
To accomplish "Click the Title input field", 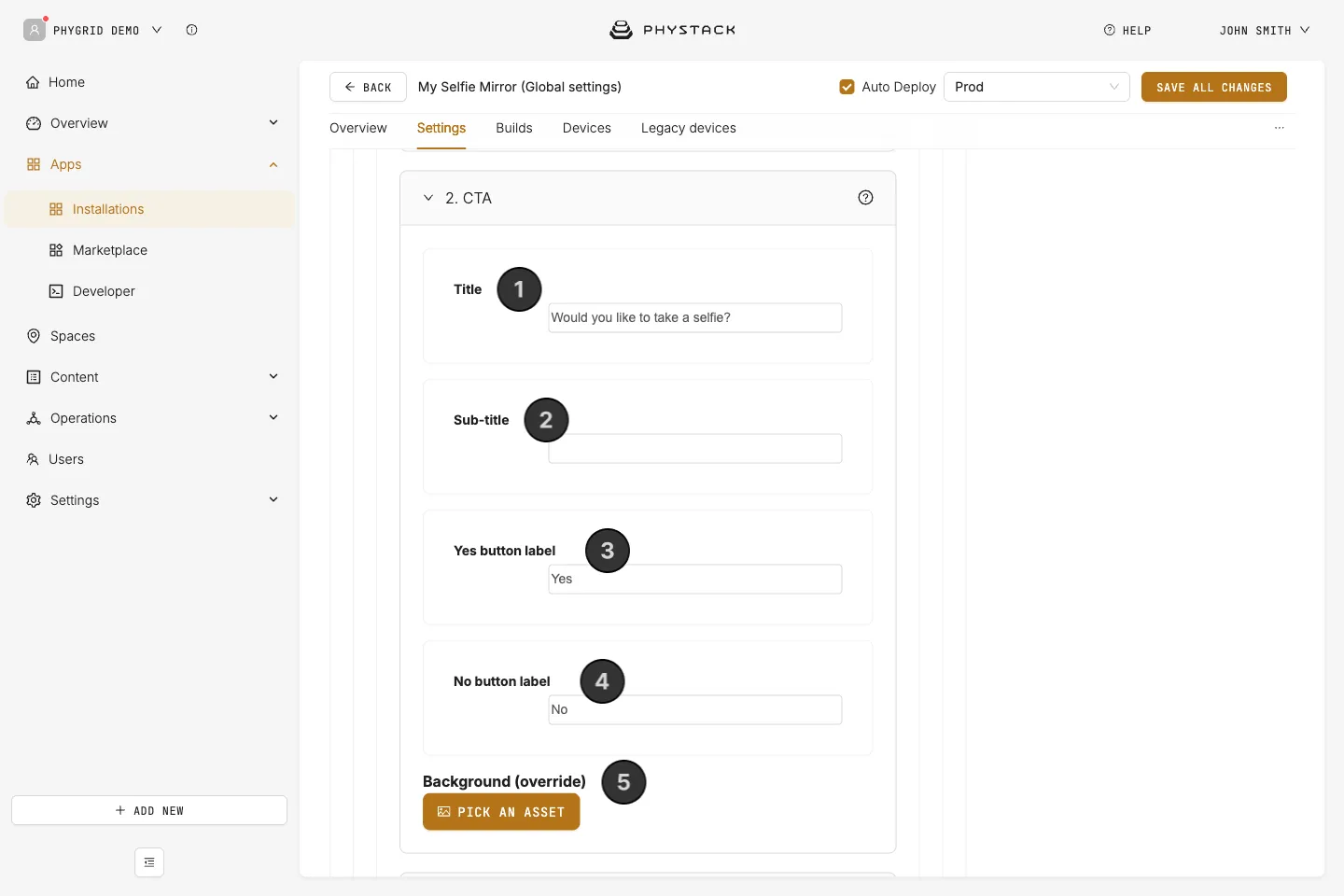I will pyautogui.click(x=695, y=317).
